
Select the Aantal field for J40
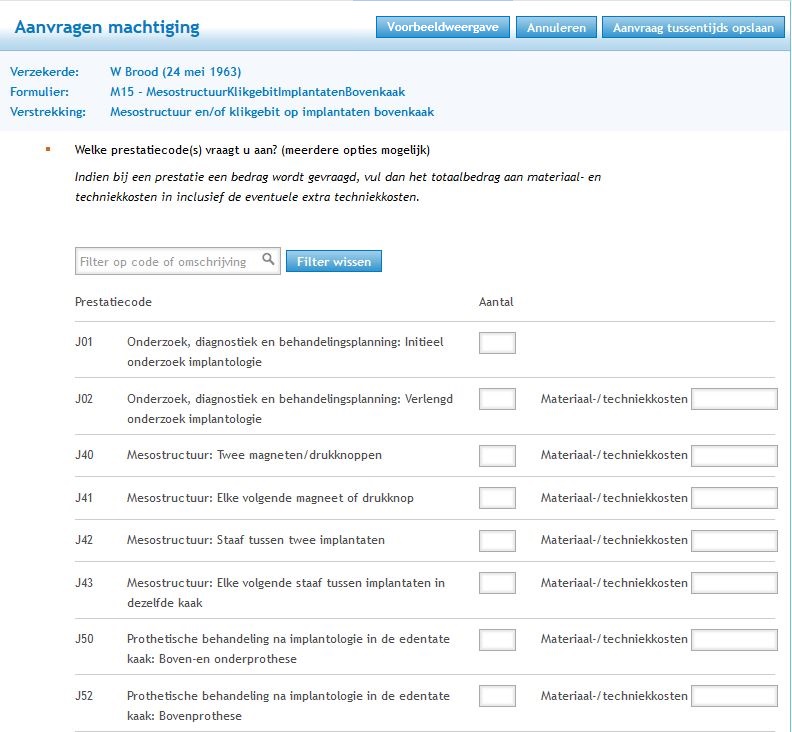point(497,456)
